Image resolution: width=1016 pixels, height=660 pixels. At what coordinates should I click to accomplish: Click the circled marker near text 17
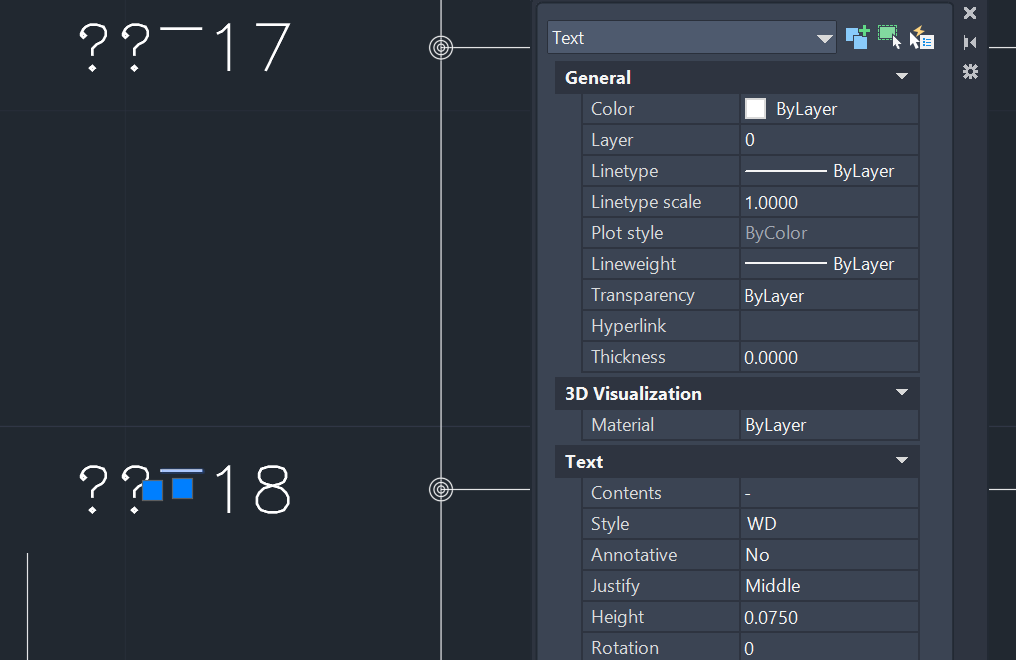click(441, 46)
